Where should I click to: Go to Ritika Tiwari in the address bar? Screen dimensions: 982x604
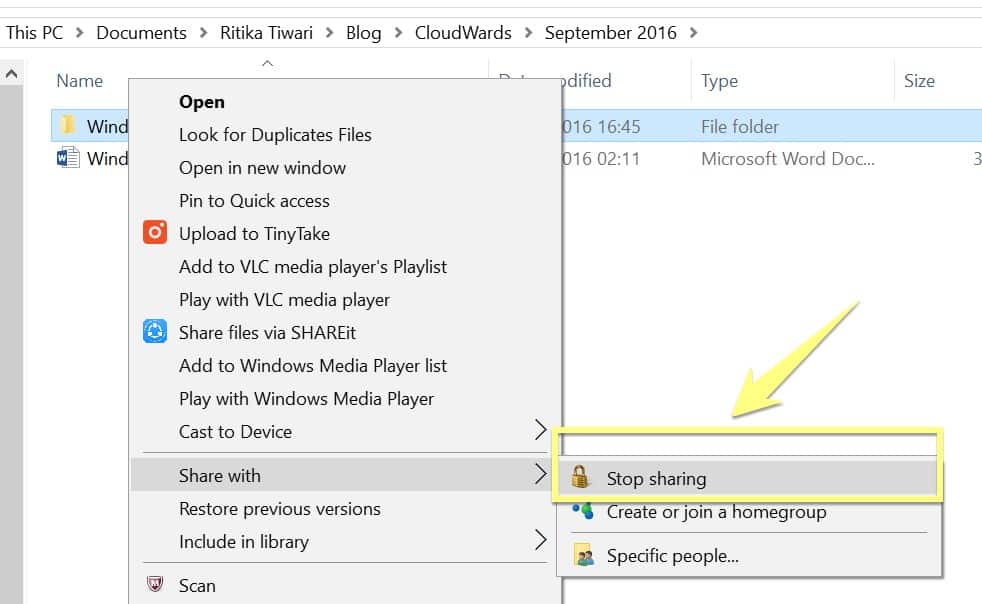point(266,33)
